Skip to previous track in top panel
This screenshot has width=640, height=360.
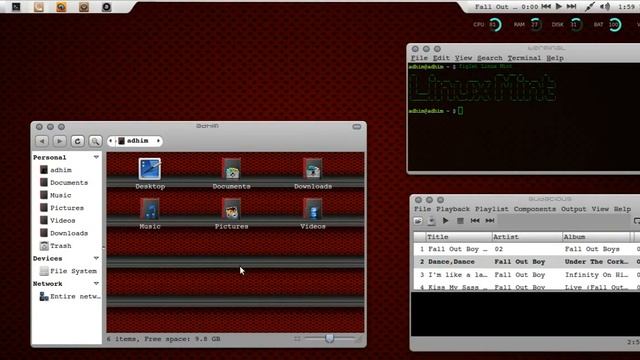[x=546, y=7]
